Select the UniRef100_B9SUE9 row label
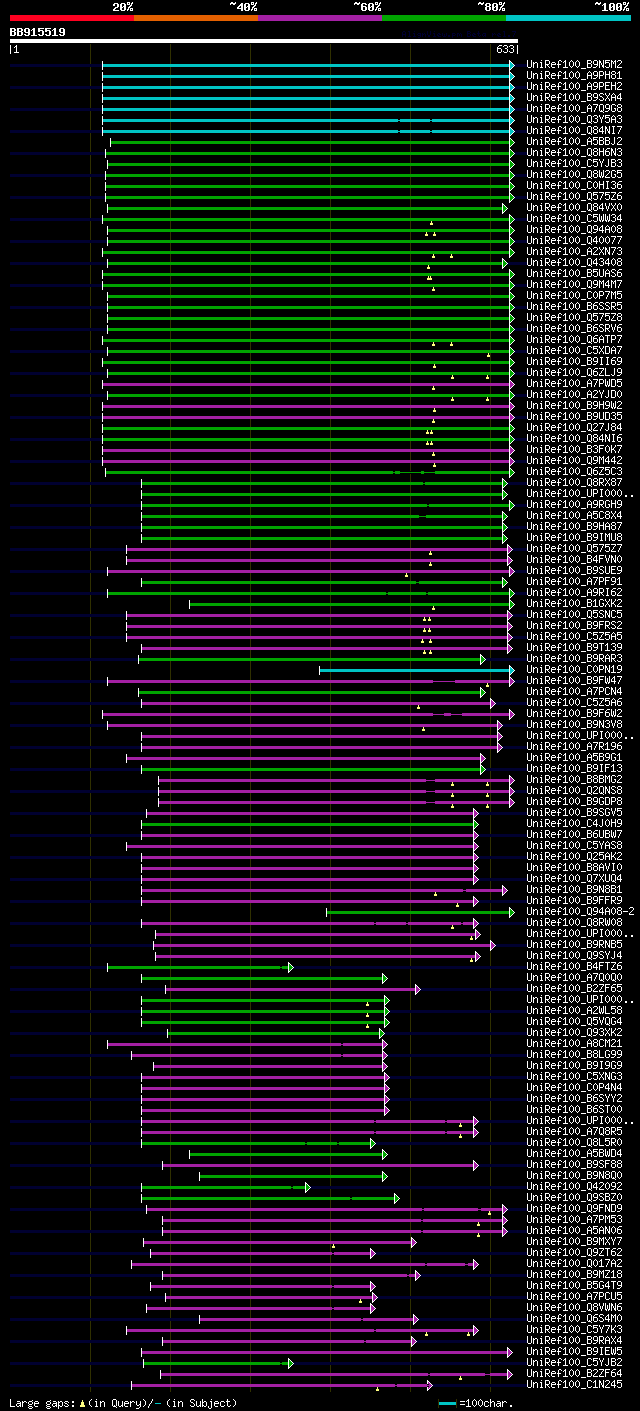The image size is (640, 1411). [576, 571]
